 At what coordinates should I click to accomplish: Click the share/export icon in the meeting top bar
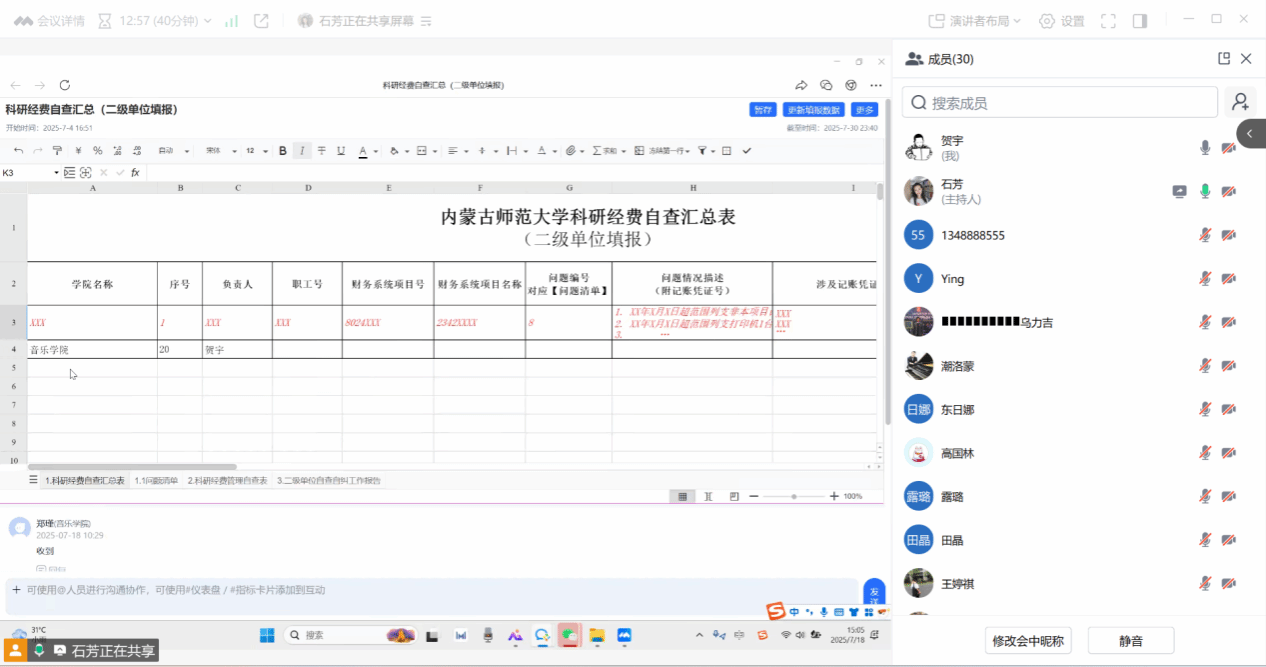coord(261,21)
